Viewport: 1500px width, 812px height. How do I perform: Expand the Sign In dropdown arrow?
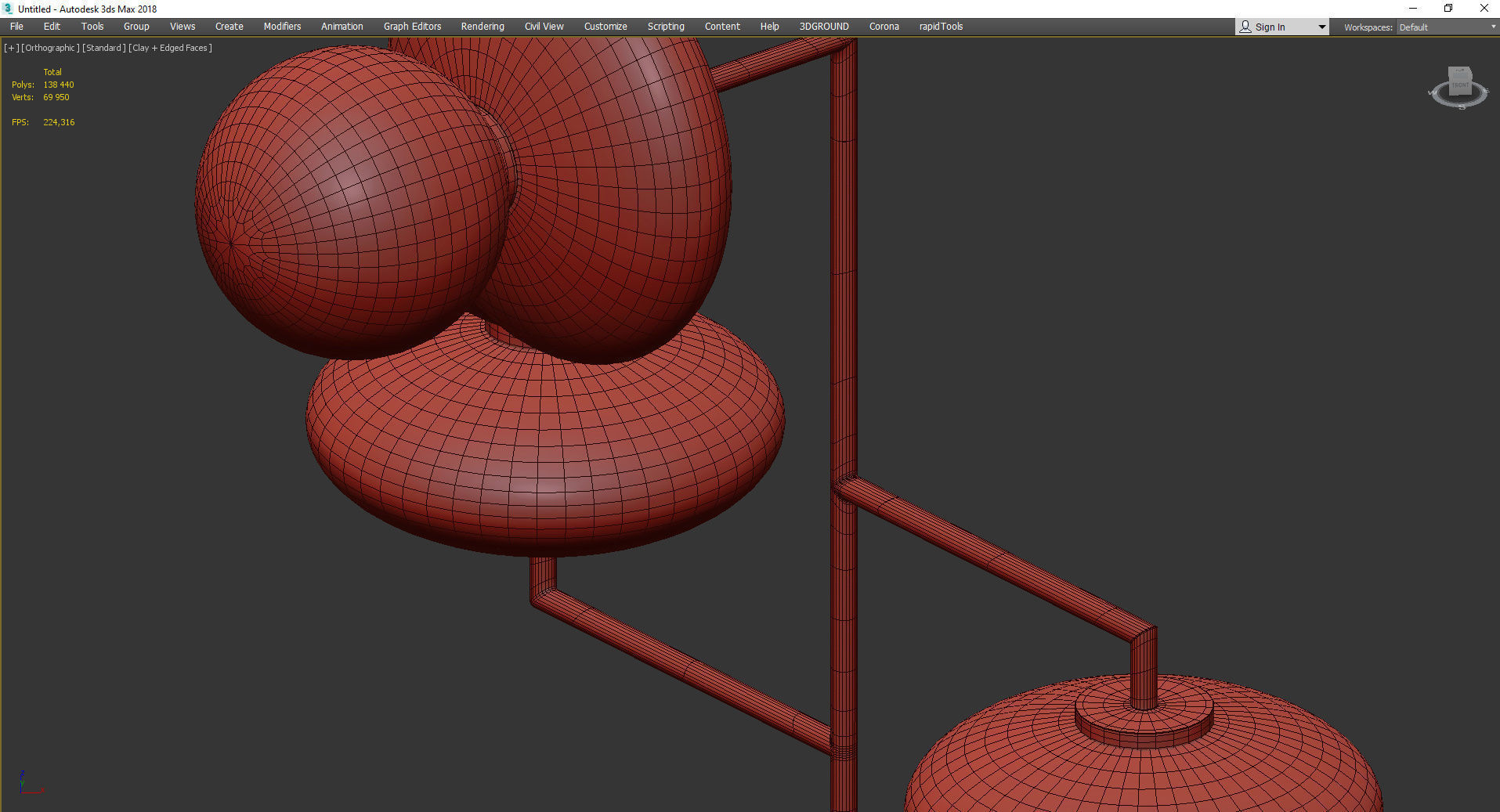tap(1321, 27)
